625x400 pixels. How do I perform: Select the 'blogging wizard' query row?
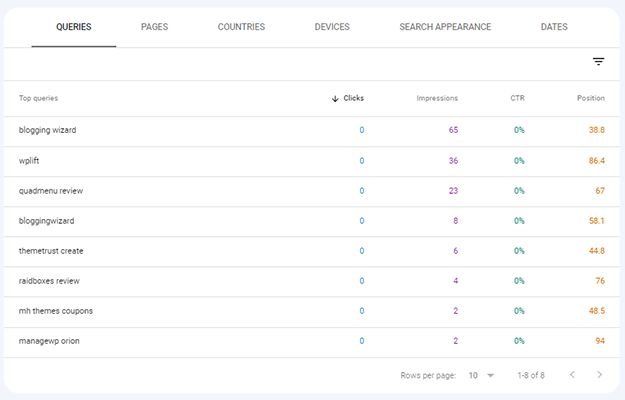tap(312, 130)
